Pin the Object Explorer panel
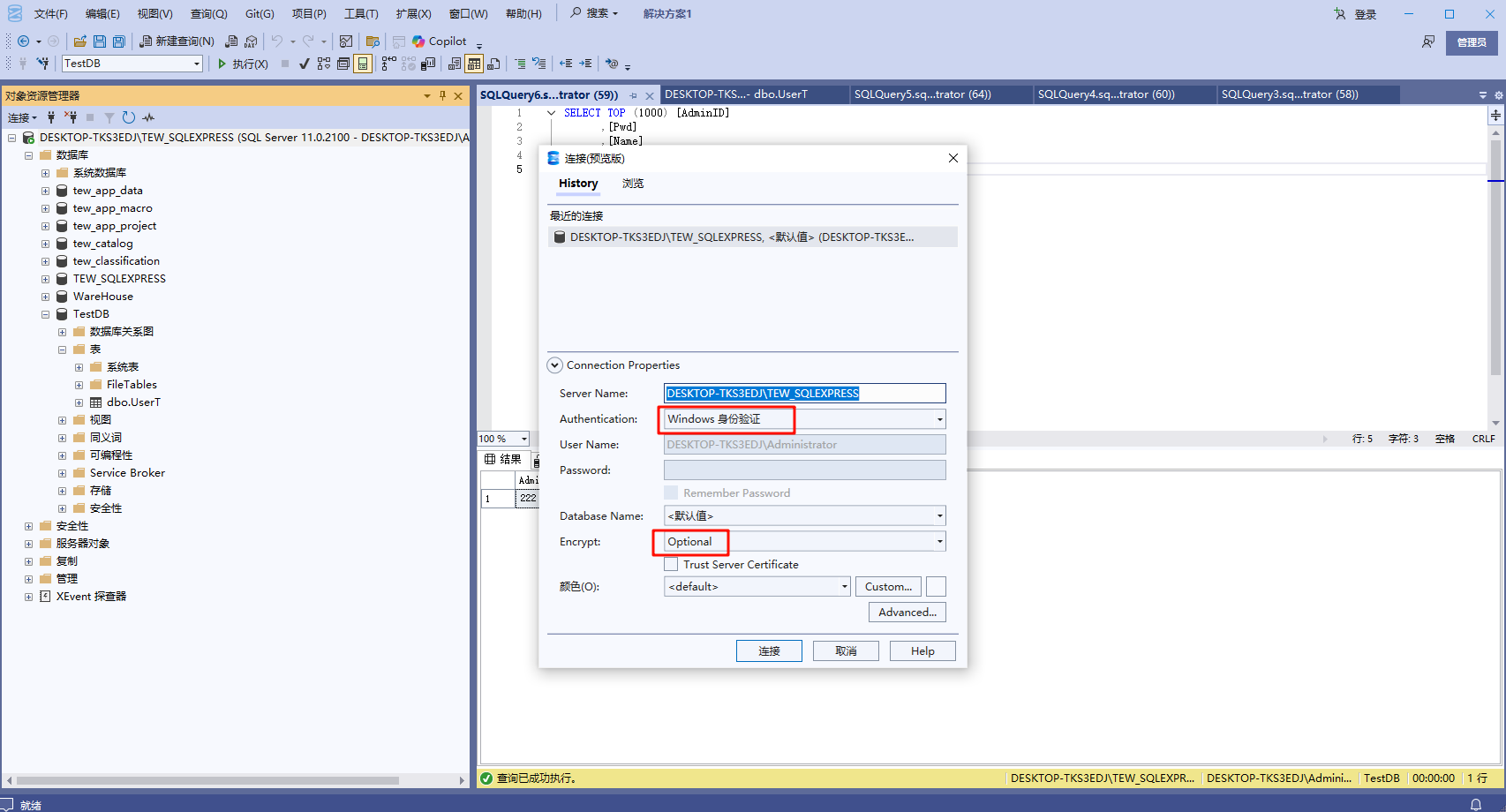 pos(443,95)
